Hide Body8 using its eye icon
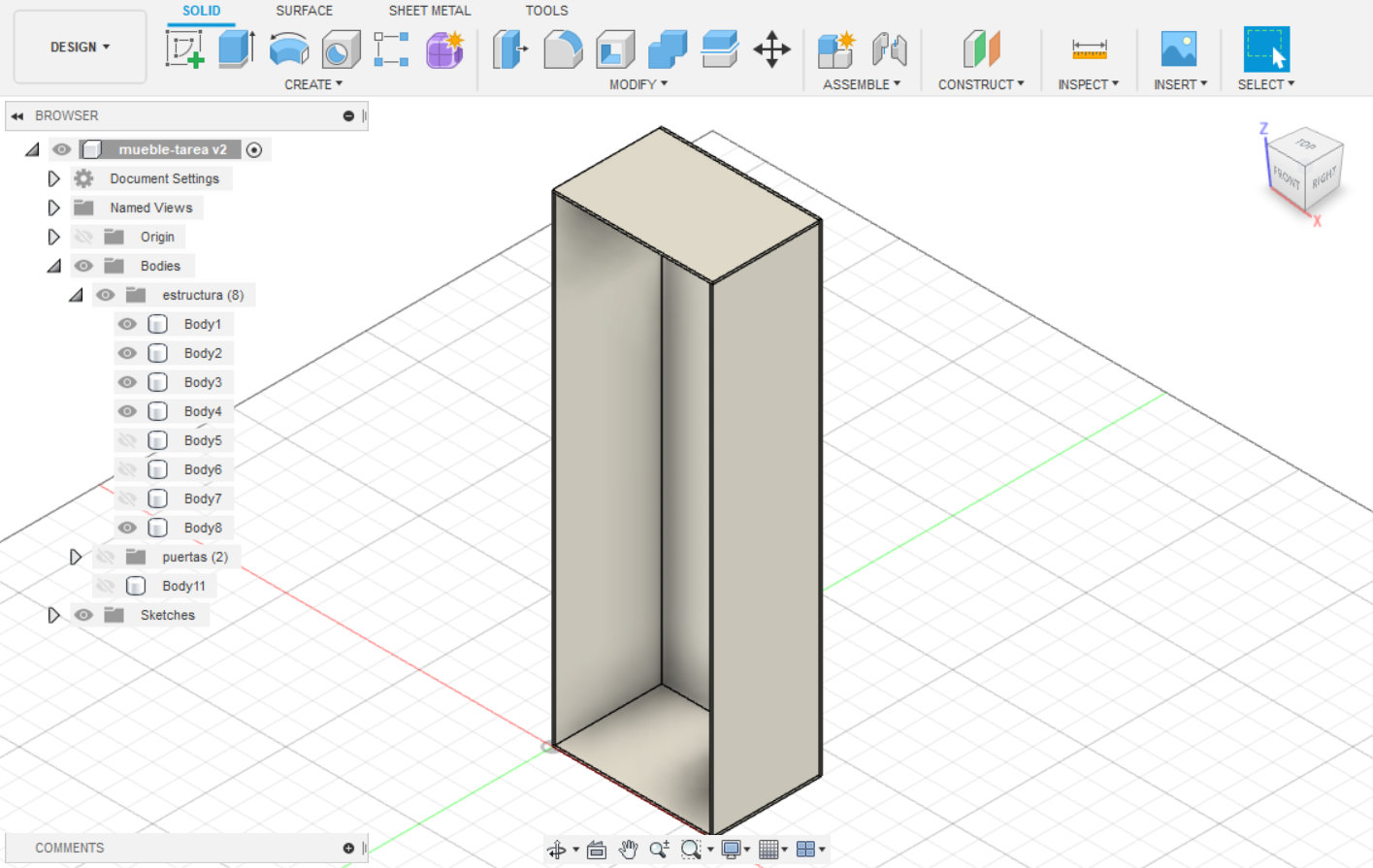 pos(127,528)
